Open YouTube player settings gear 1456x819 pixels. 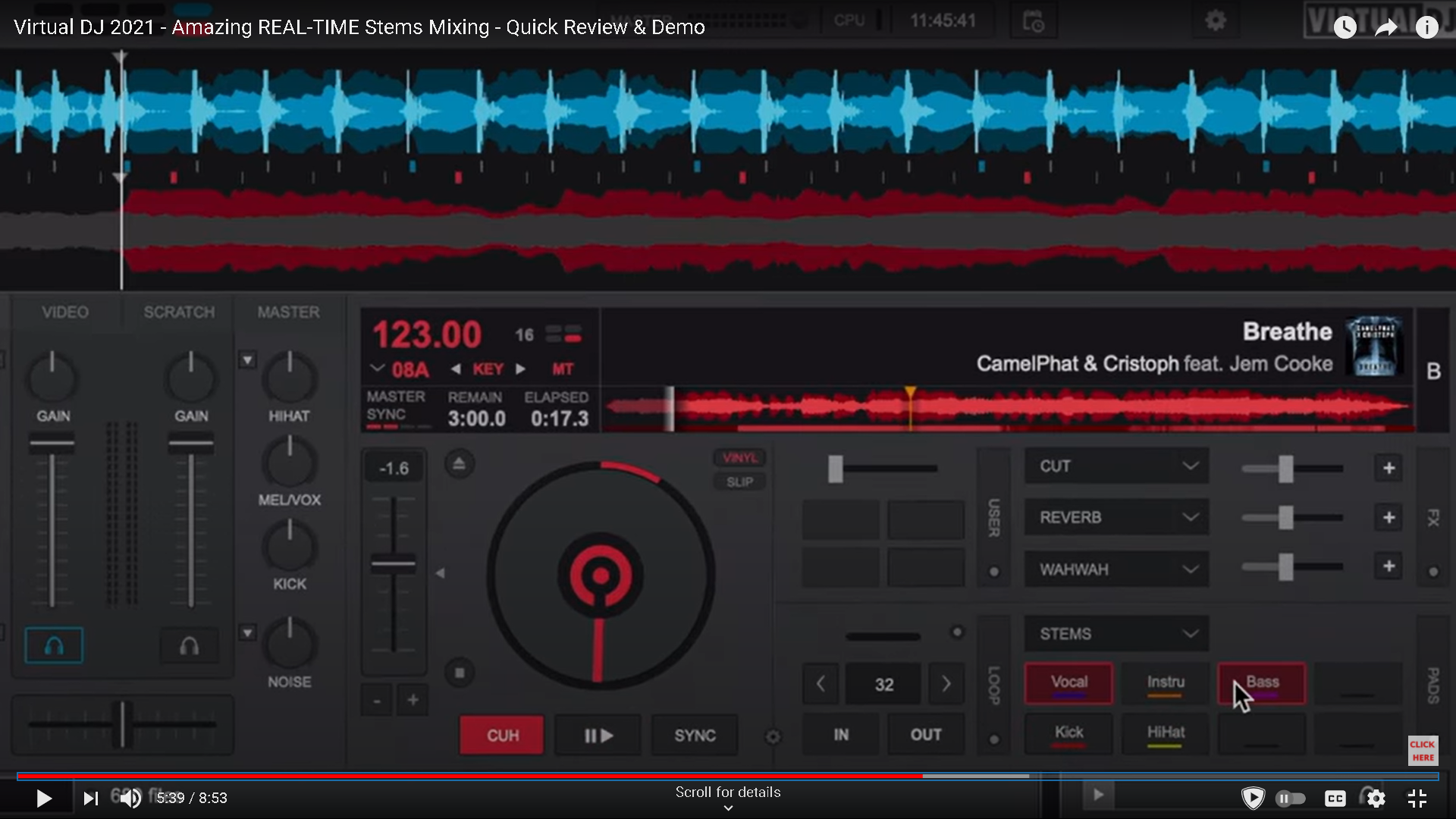coord(1376,798)
